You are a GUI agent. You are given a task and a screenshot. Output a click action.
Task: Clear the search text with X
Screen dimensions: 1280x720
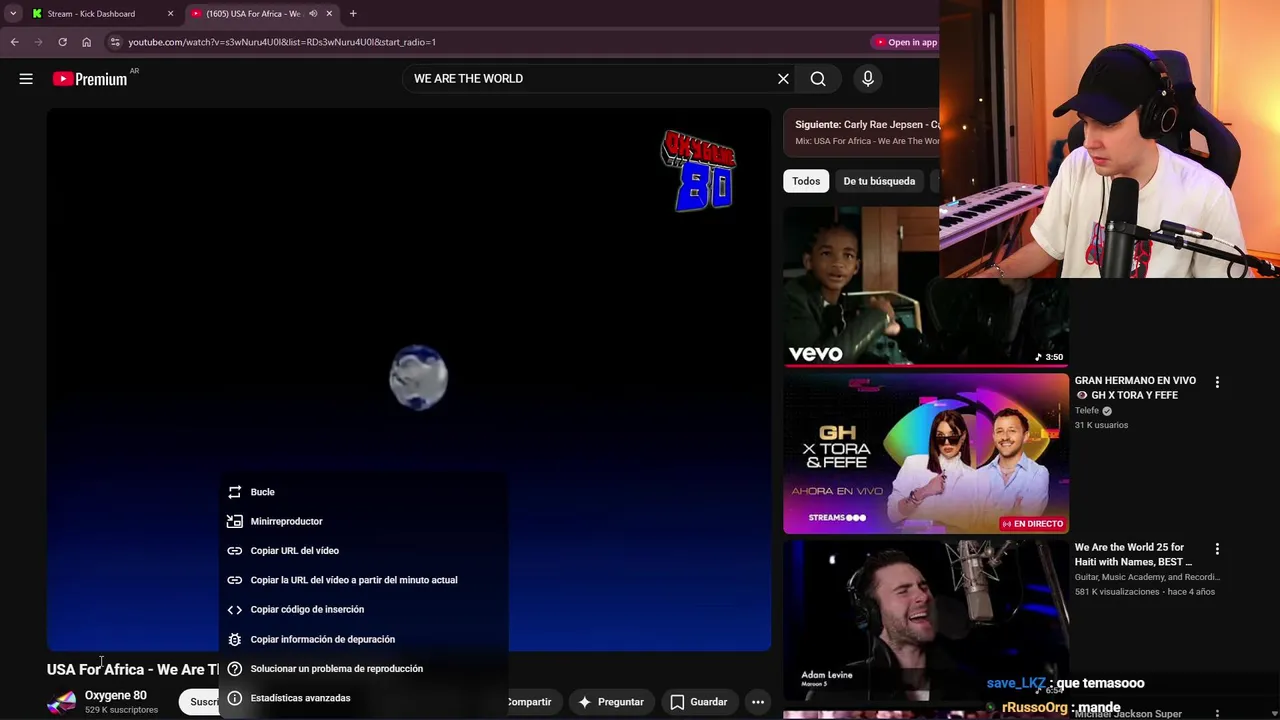[783, 79]
